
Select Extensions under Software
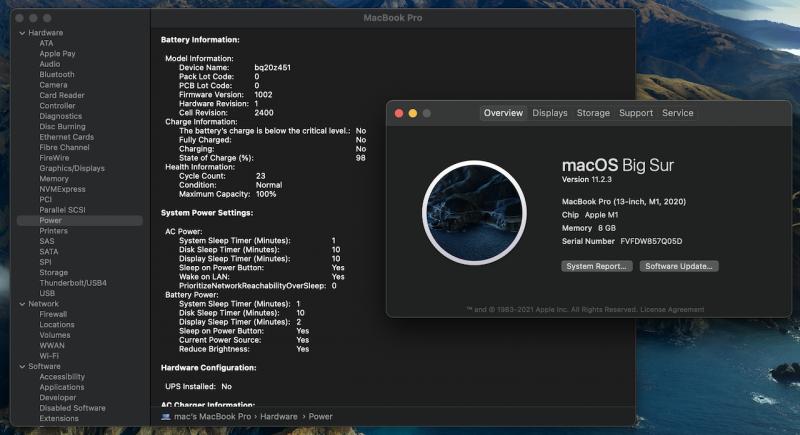click(x=59, y=419)
